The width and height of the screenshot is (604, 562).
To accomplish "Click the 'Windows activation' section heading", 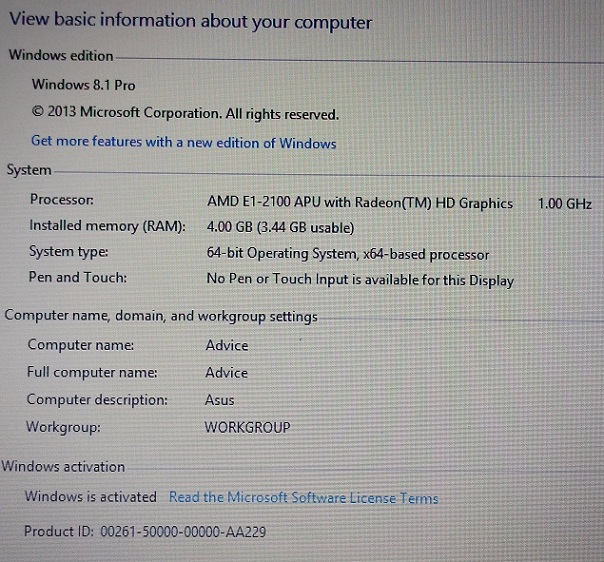I will pyautogui.click(x=63, y=466).
